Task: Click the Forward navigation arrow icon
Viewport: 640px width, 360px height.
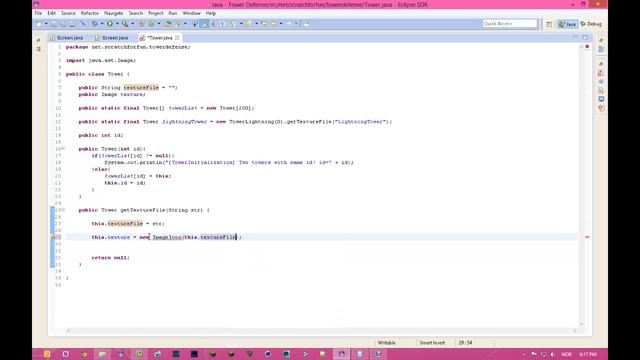Action: tap(289, 24)
